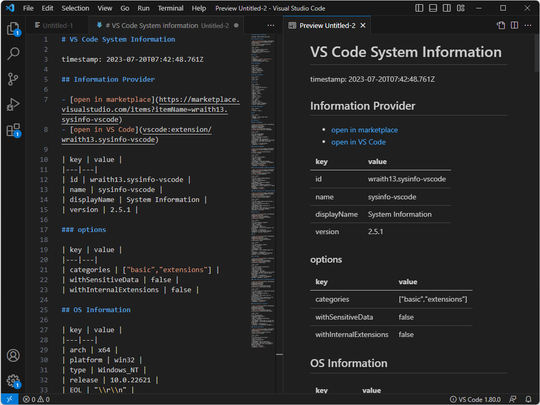Open More Actions of preview group
The width and height of the screenshot is (540, 405).
(528, 25)
